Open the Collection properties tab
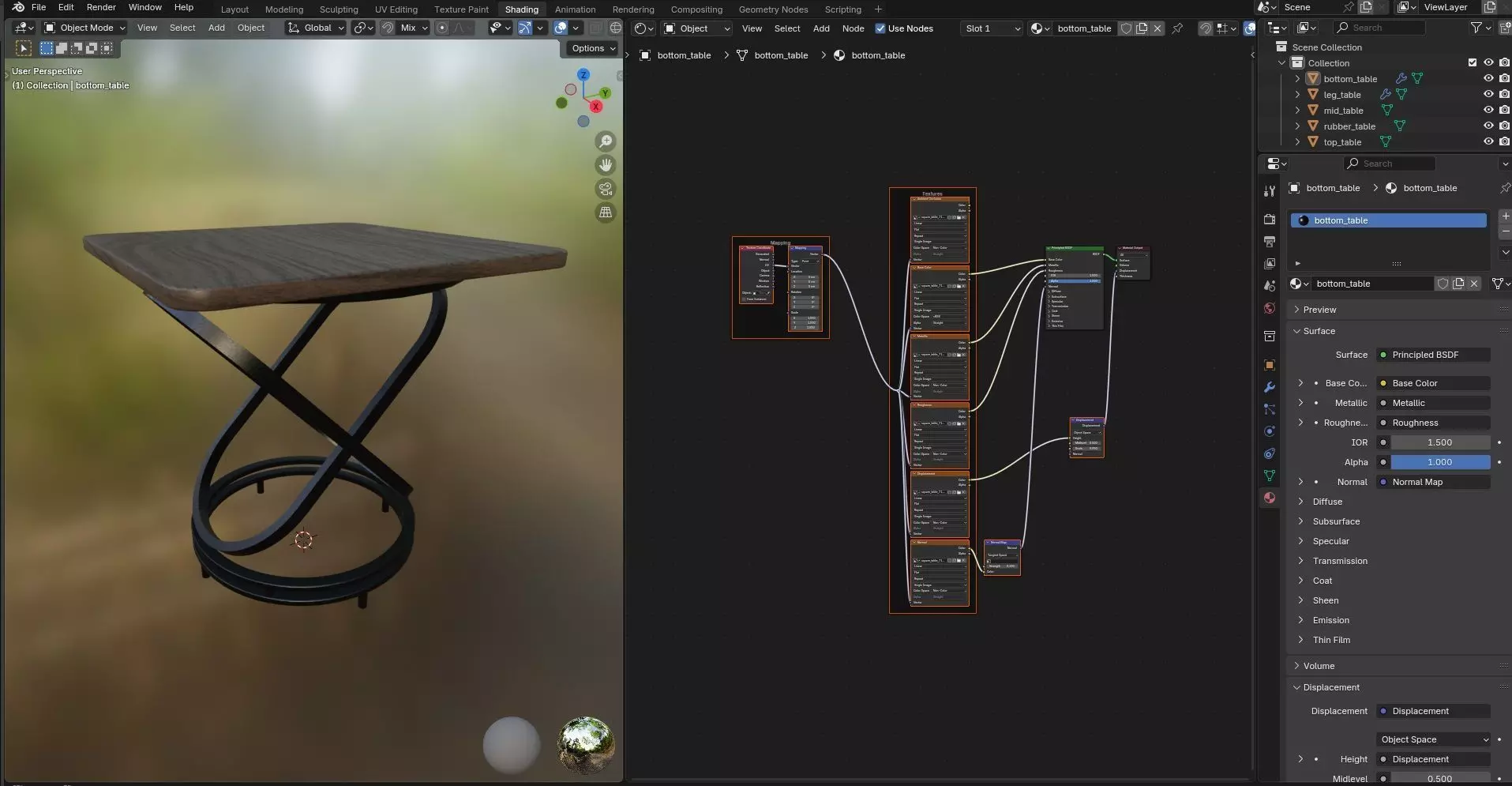Viewport: 1512px width, 786px height. pos(1269,337)
